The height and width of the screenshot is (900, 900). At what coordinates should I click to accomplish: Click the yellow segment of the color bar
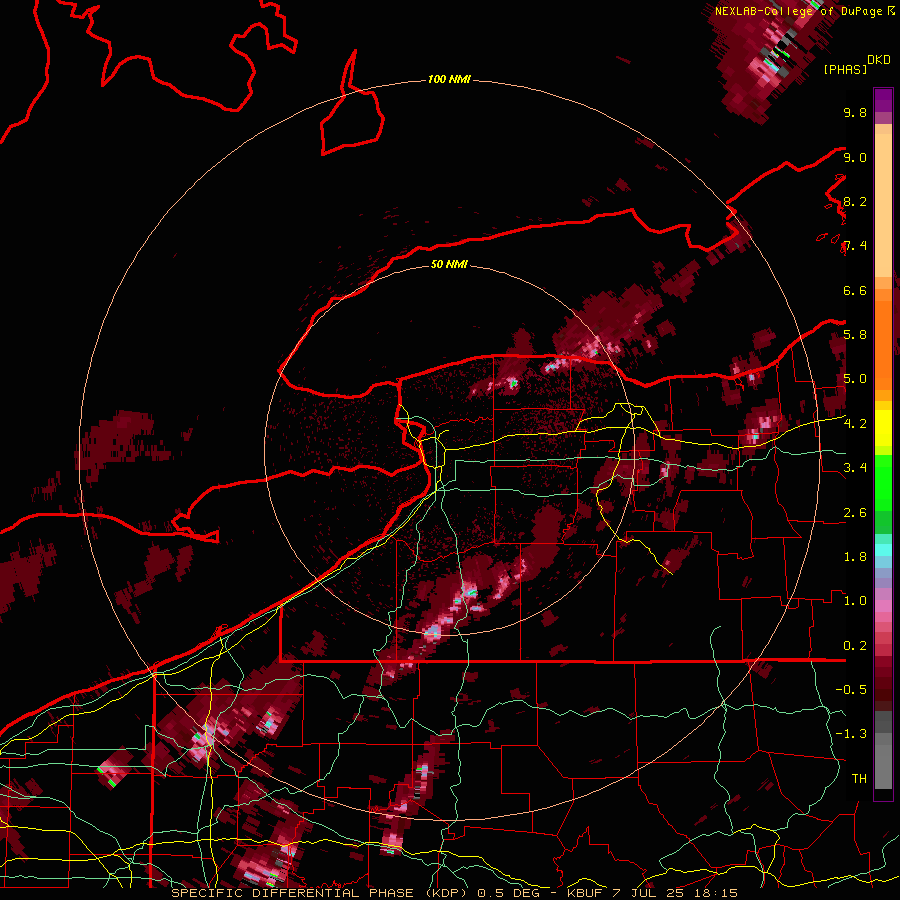[883, 428]
